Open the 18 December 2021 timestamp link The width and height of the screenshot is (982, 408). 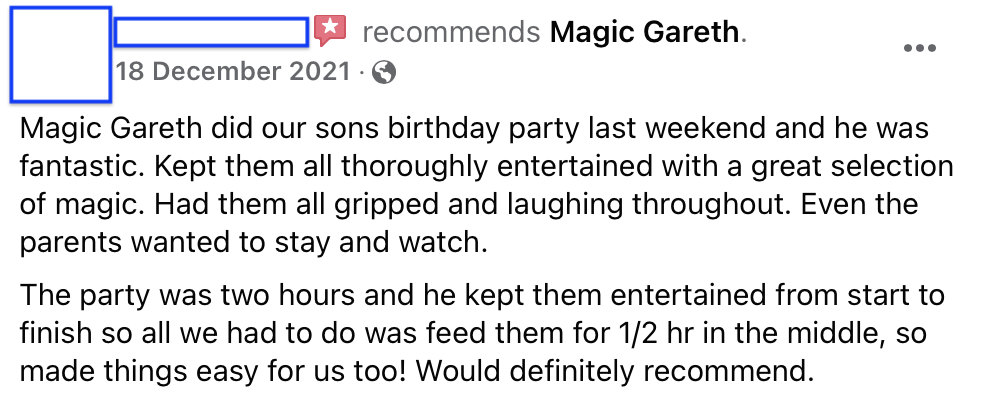click(x=233, y=72)
